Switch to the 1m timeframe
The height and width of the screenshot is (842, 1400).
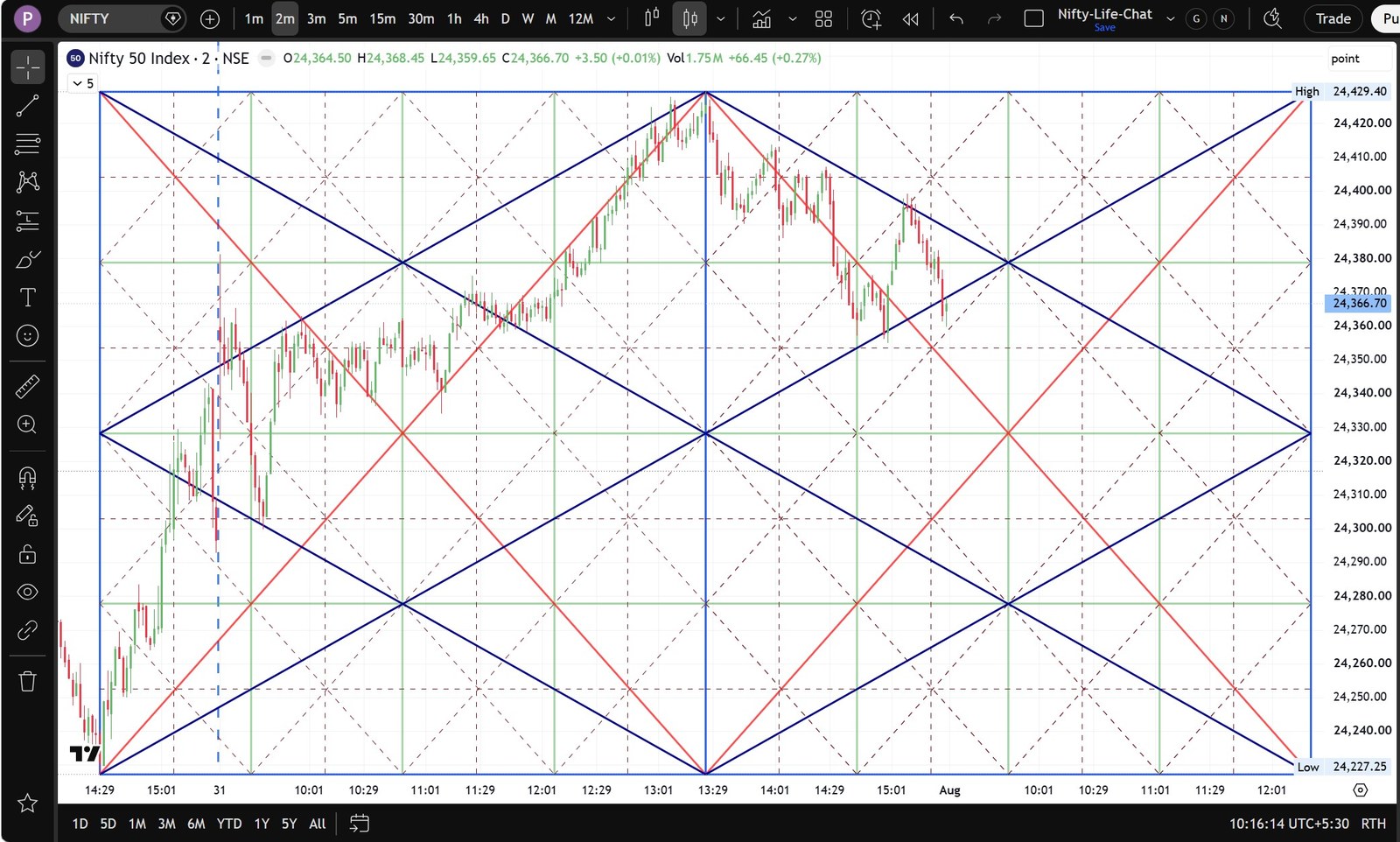coord(254,18)
